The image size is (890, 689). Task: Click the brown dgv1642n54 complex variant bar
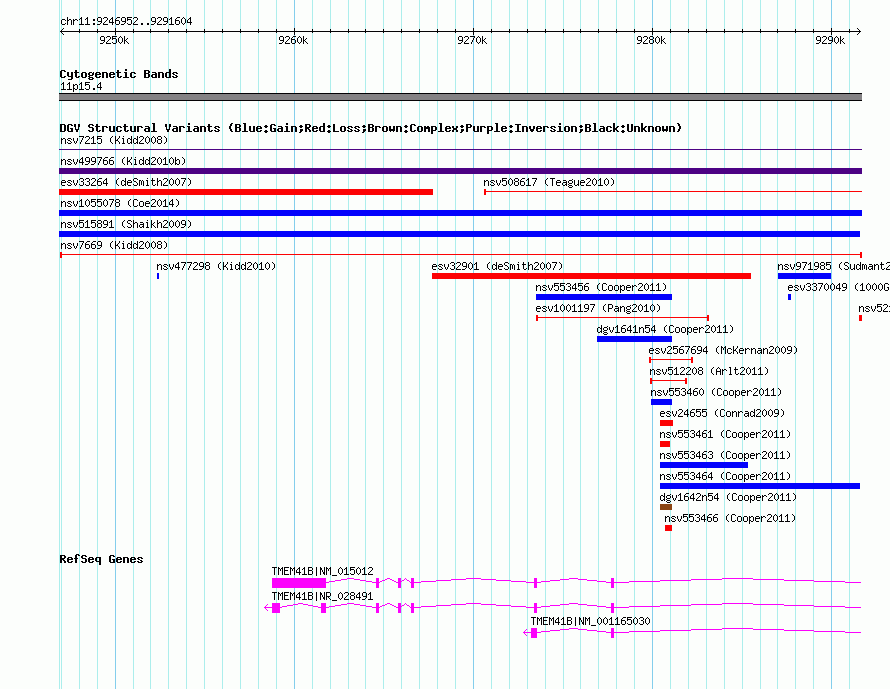coord(666,507)
